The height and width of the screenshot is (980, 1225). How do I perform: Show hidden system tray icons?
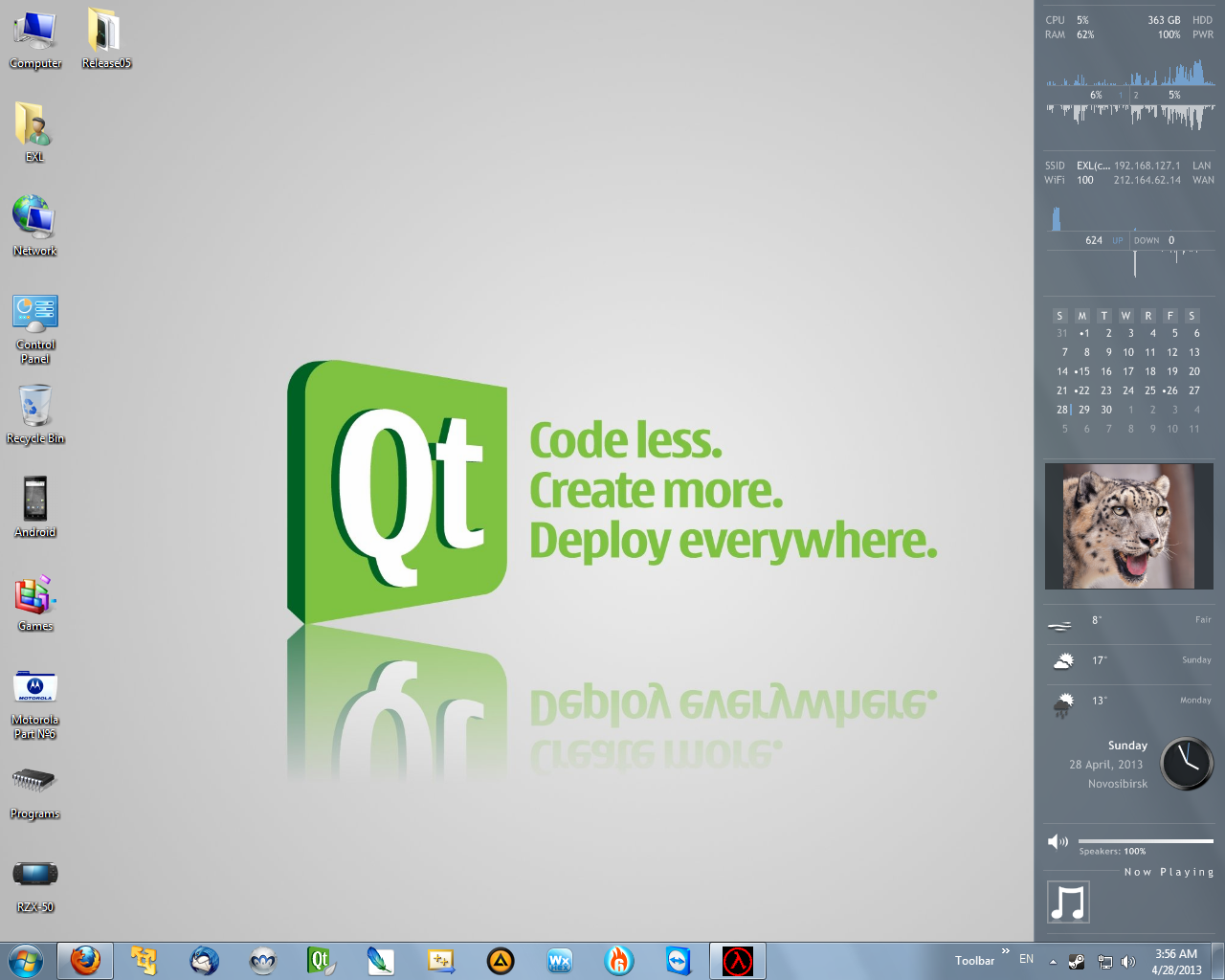point(1053,962)
